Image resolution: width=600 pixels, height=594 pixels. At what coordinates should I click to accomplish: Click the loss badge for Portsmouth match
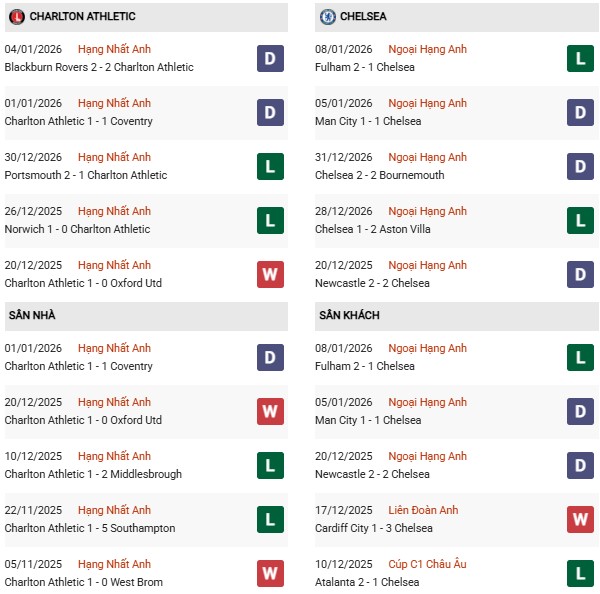(270, 166)
